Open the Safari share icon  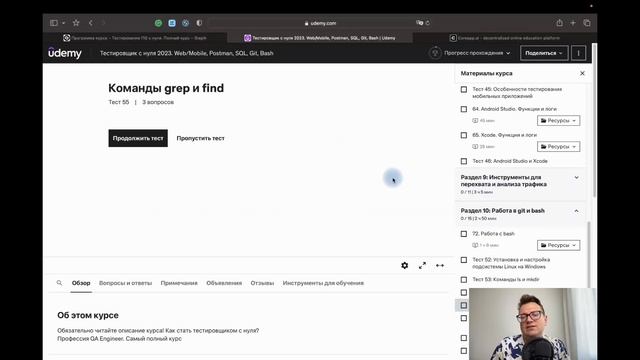pos(560,23)
